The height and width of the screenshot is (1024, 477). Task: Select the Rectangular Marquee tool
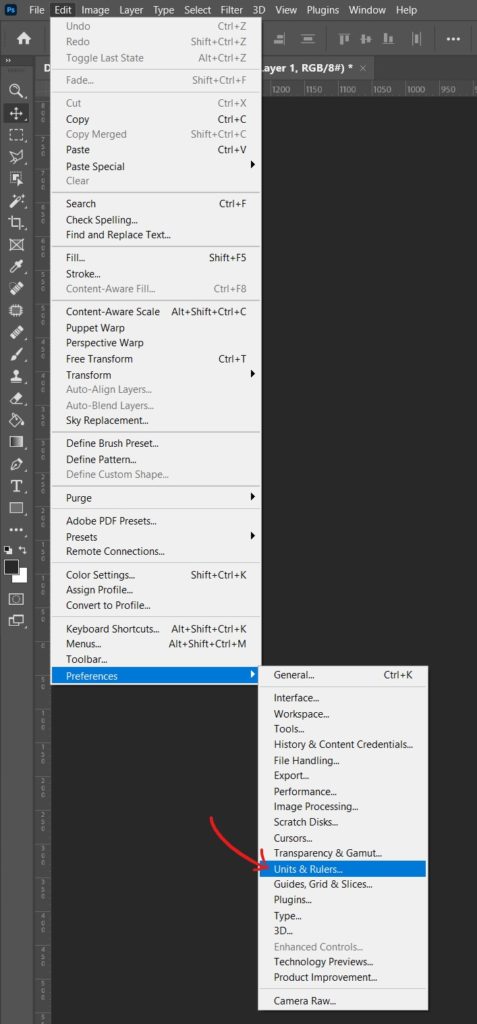pyautogui.click(x=16, y=135)
